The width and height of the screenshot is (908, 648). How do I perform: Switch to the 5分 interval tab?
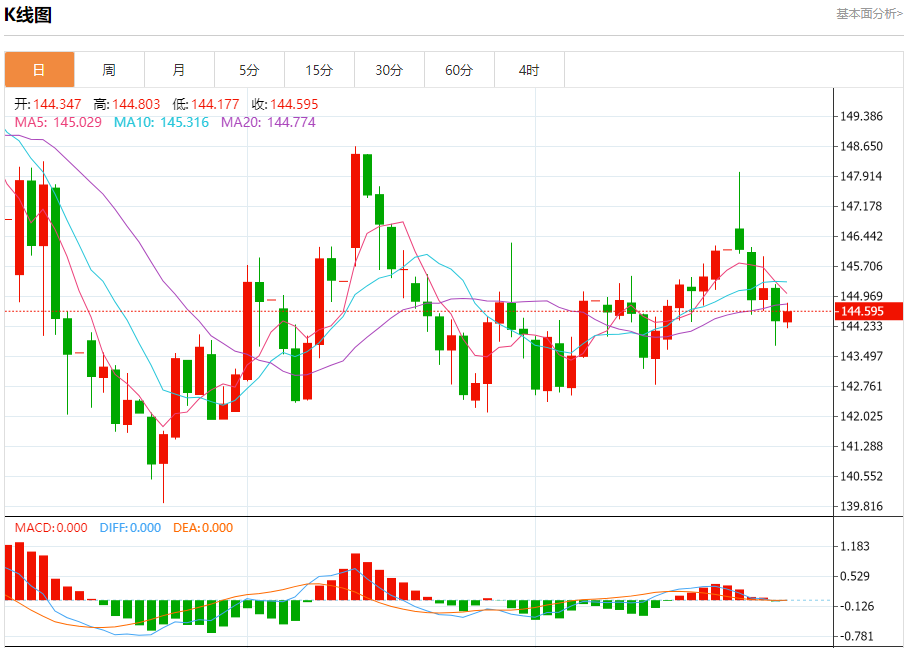coord(249,70)
